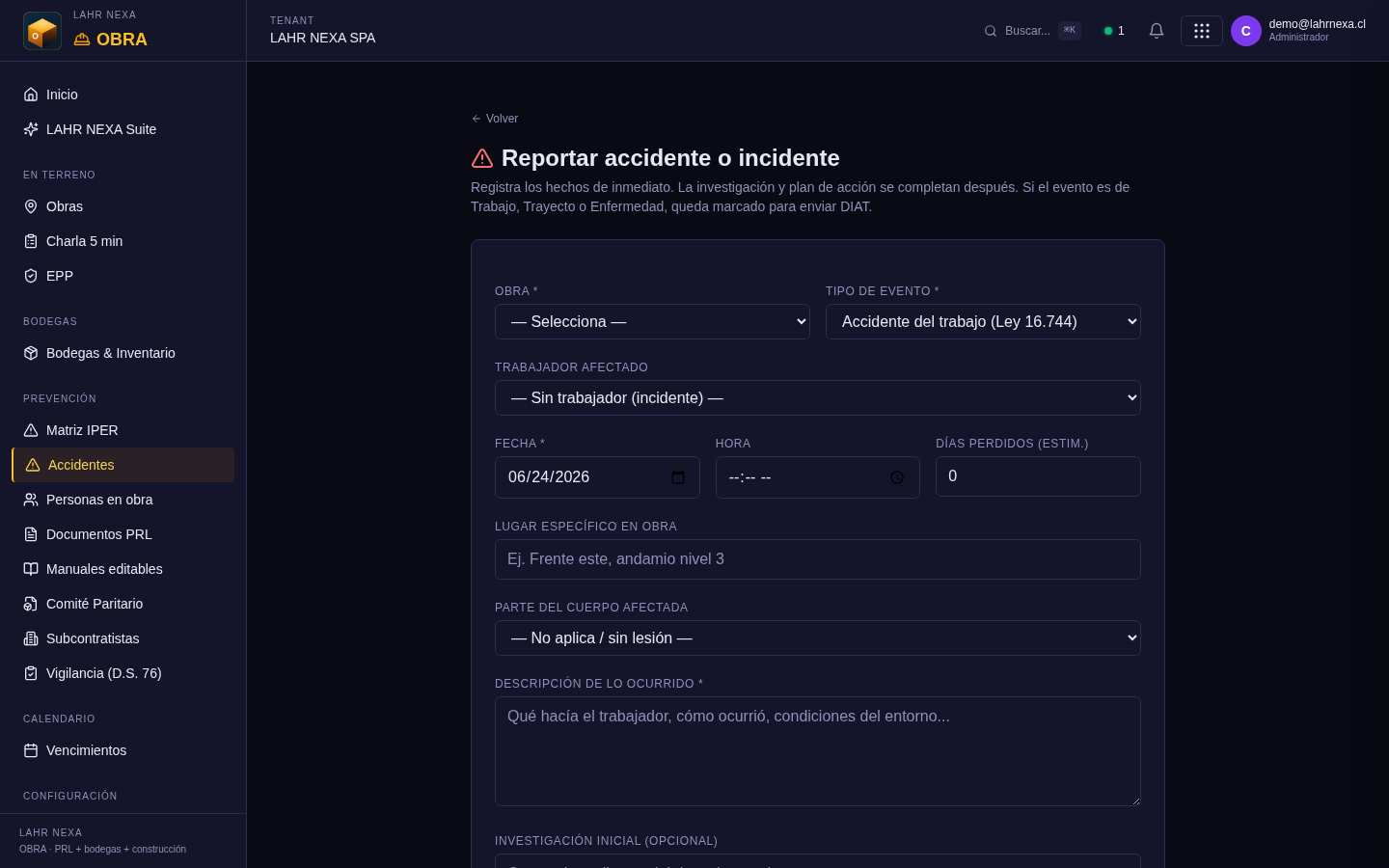Open the date picker calendar icon in Fecha
The height and width of the screenshot is (868, 1389).
(678, 477)
